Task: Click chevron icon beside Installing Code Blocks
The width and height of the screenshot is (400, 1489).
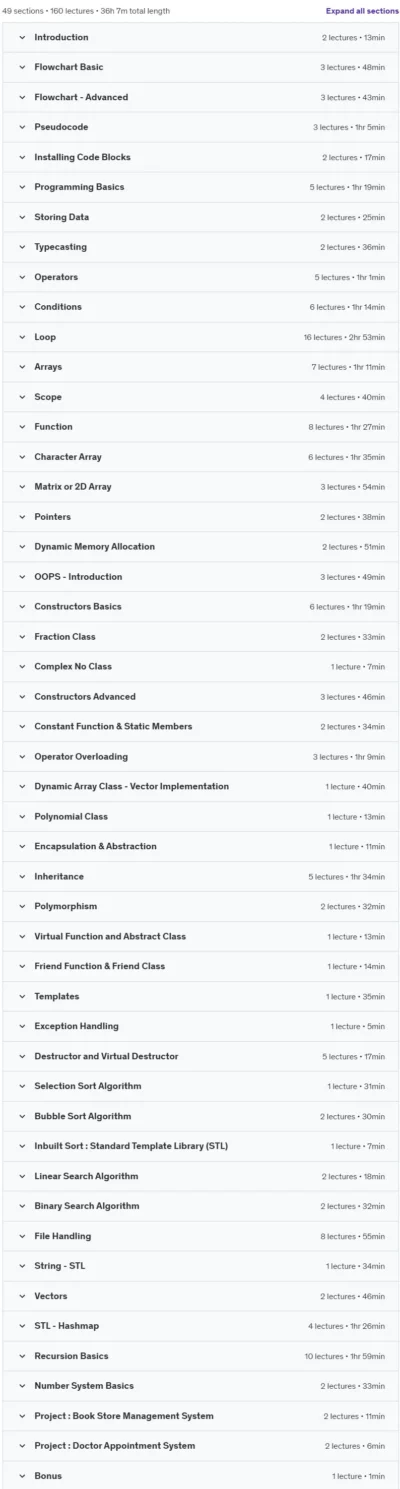Action: click(22, 157)
